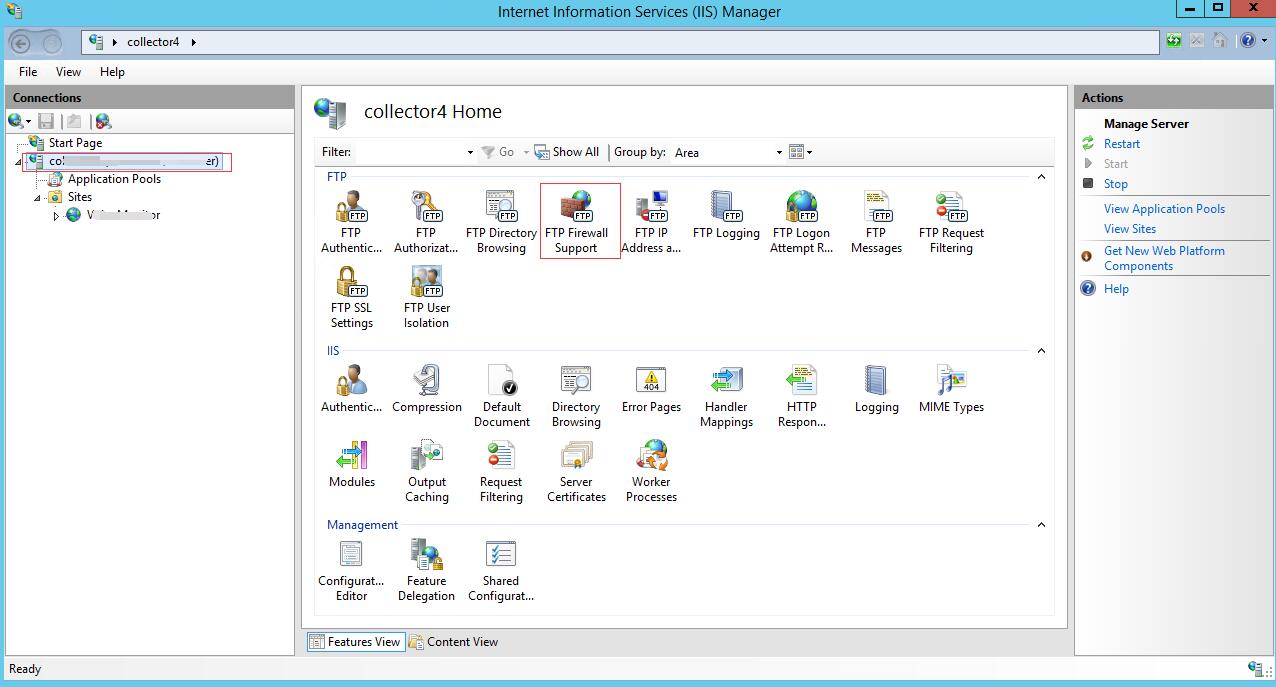Collapse the IIS group section
This screenshot has width=1276, height=687.
(x=1041, y=351)
